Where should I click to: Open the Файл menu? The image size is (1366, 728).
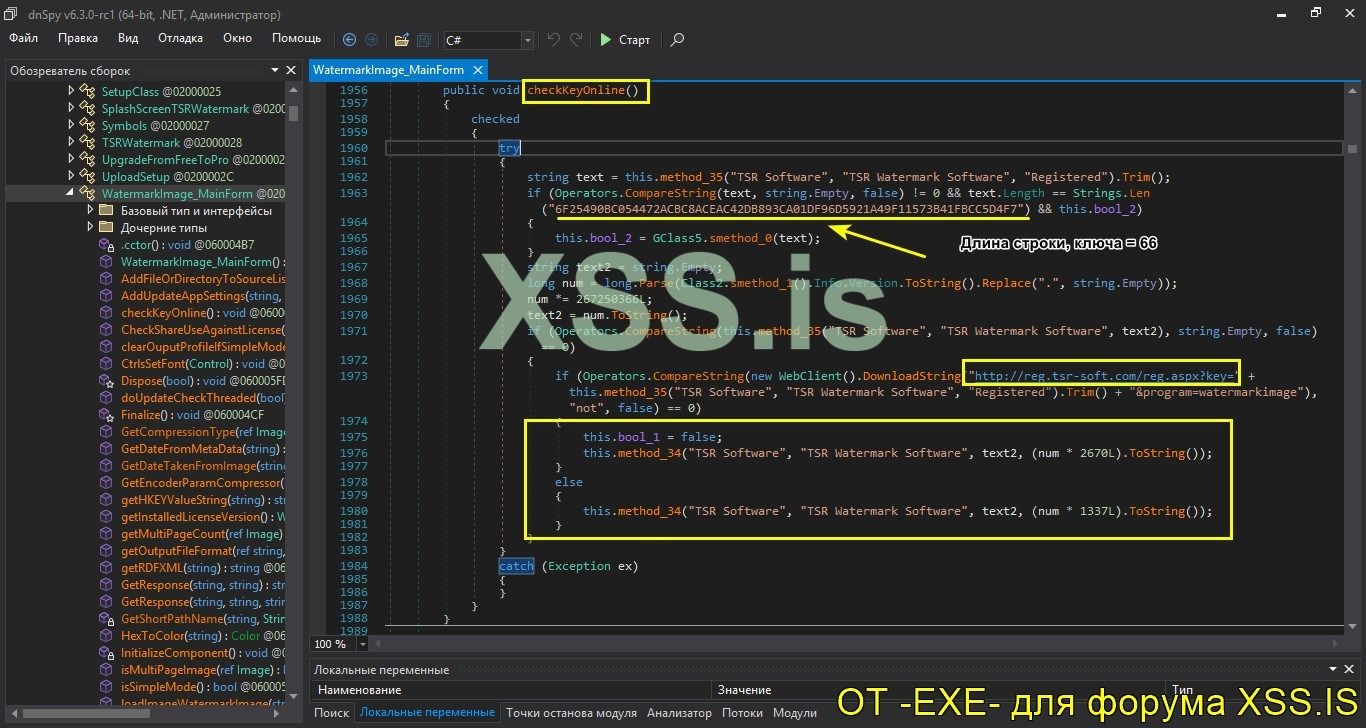24,38
